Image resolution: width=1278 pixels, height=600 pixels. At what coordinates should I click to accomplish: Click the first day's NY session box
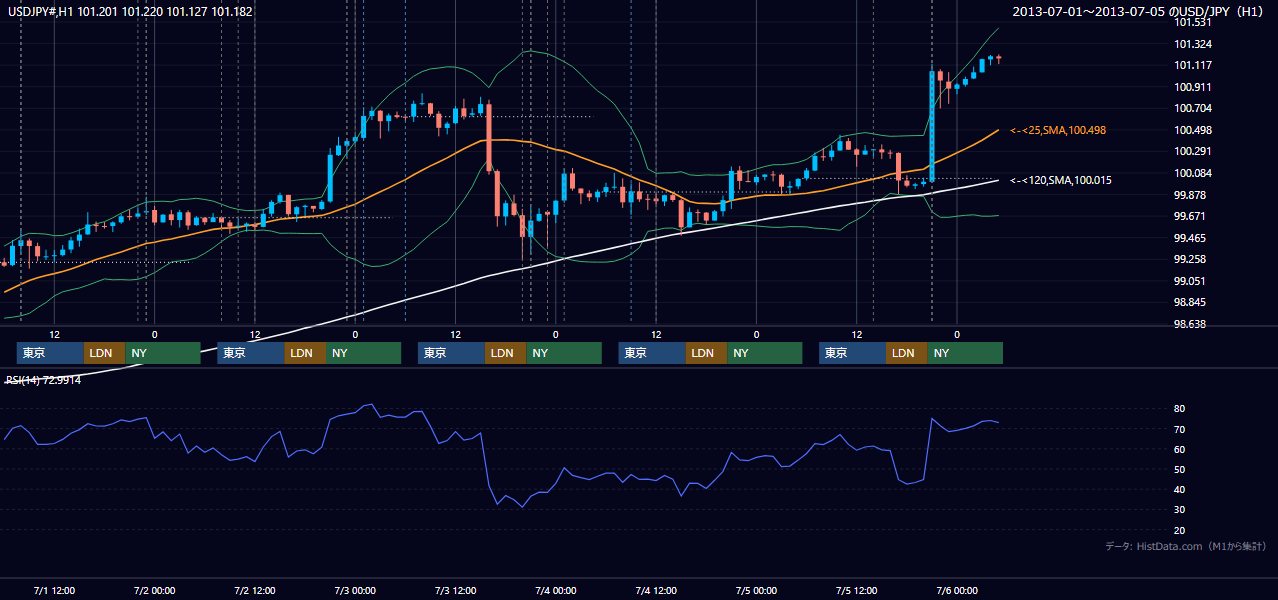click(x=163, y=353)
